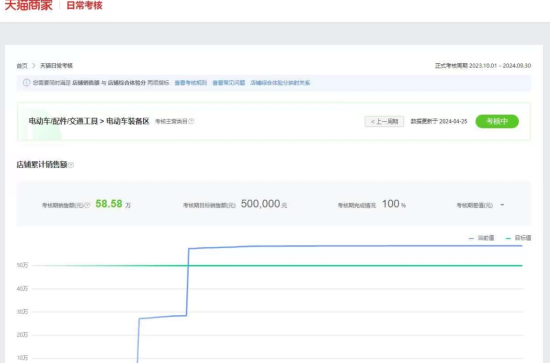Click the 天猫商家 logo

(x=28, y=5)
